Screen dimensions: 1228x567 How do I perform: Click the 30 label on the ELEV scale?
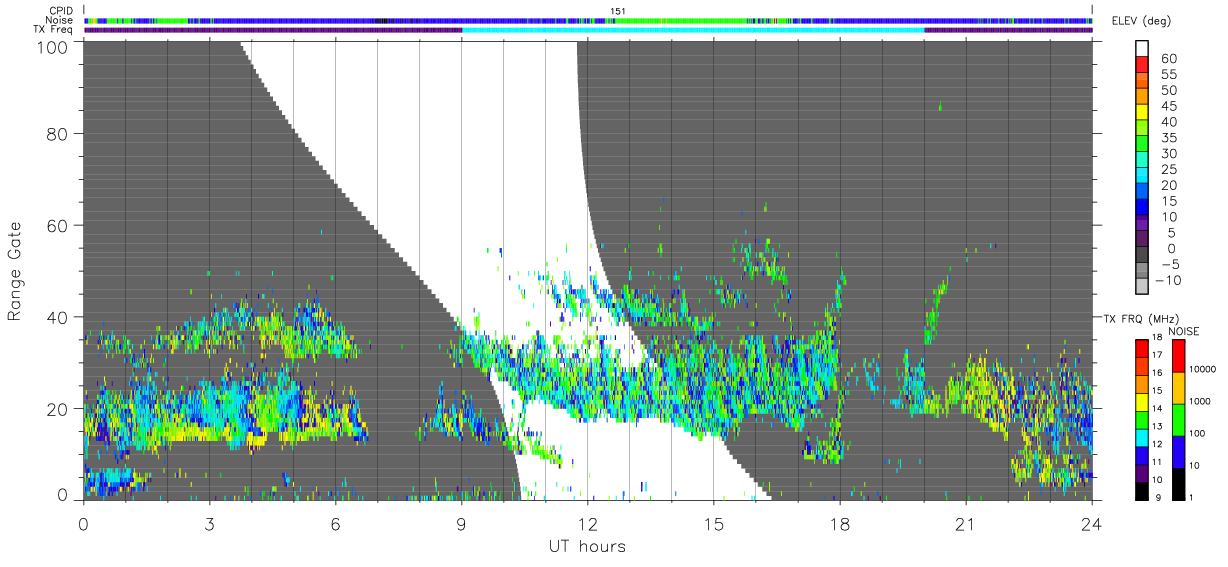(1170, 153)
